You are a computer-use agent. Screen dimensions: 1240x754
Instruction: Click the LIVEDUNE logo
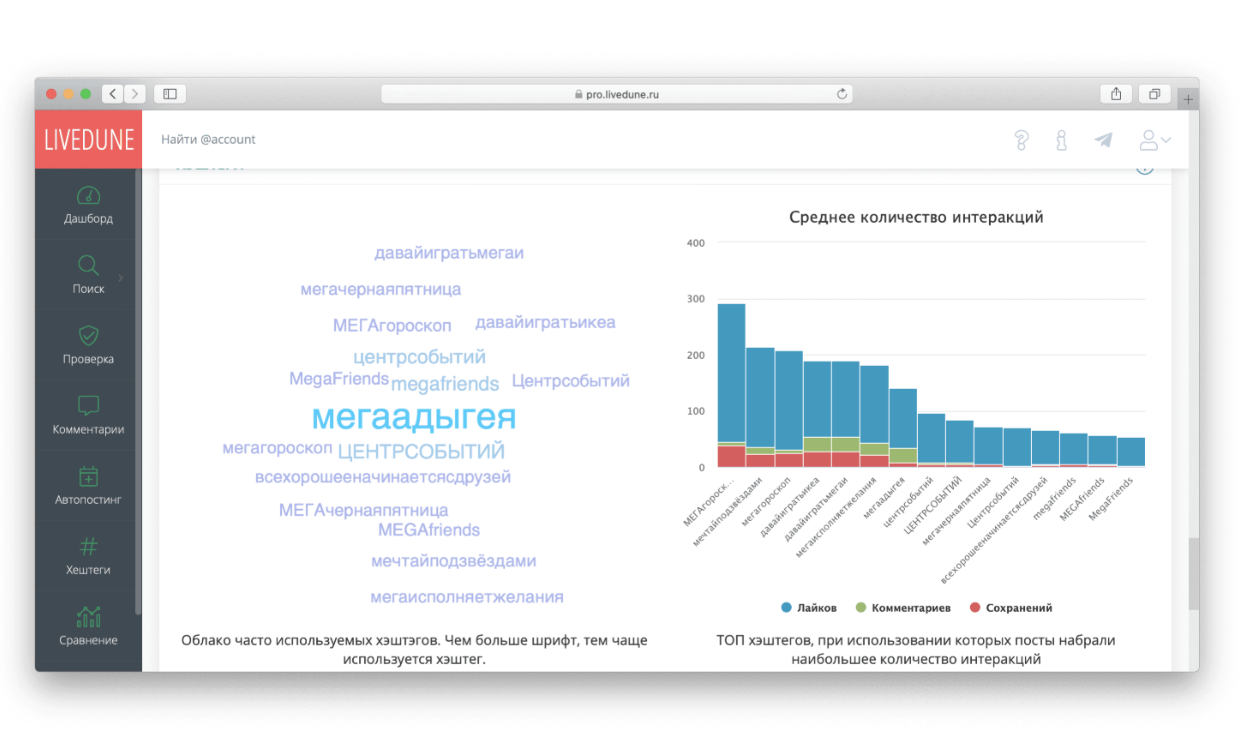point(88,140)
